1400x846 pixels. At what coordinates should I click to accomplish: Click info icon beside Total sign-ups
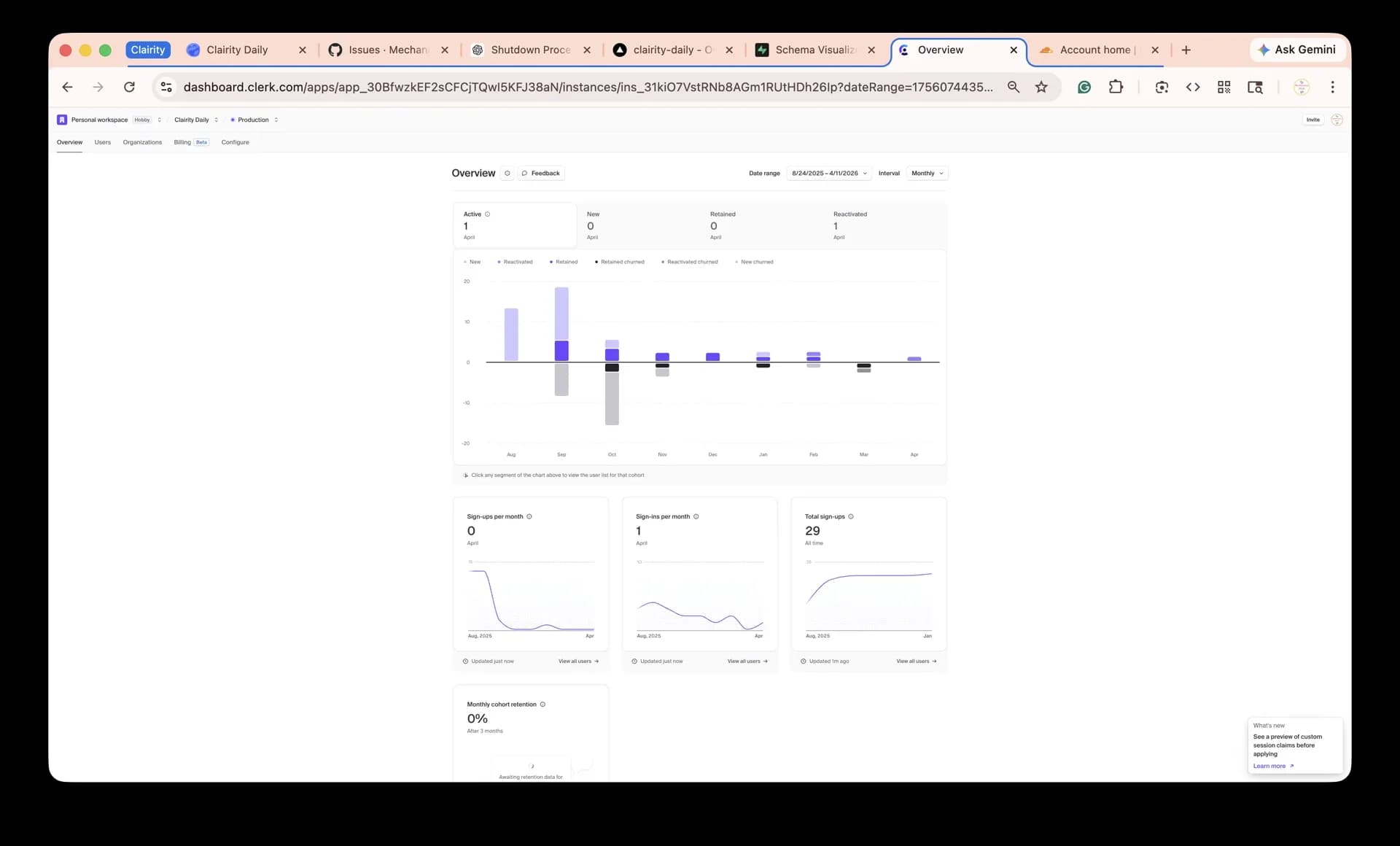tap(851, 516)
